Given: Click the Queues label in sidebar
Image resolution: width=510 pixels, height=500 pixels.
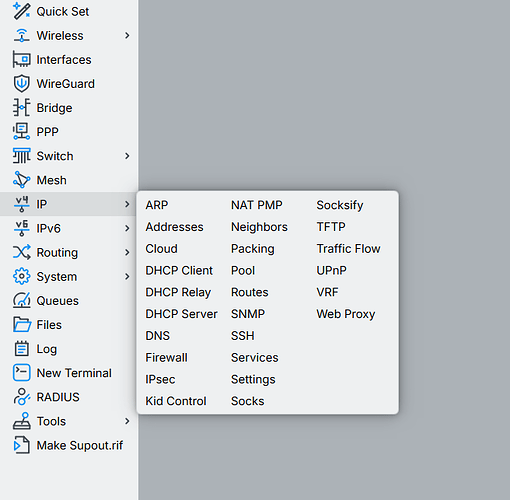Looking at the screenshot, I should (58, 301).
